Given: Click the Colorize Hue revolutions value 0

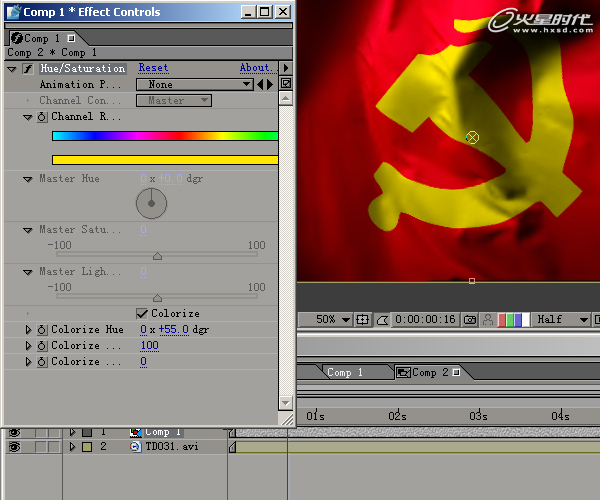Looking at the screenshot, I should coord(143,329).
